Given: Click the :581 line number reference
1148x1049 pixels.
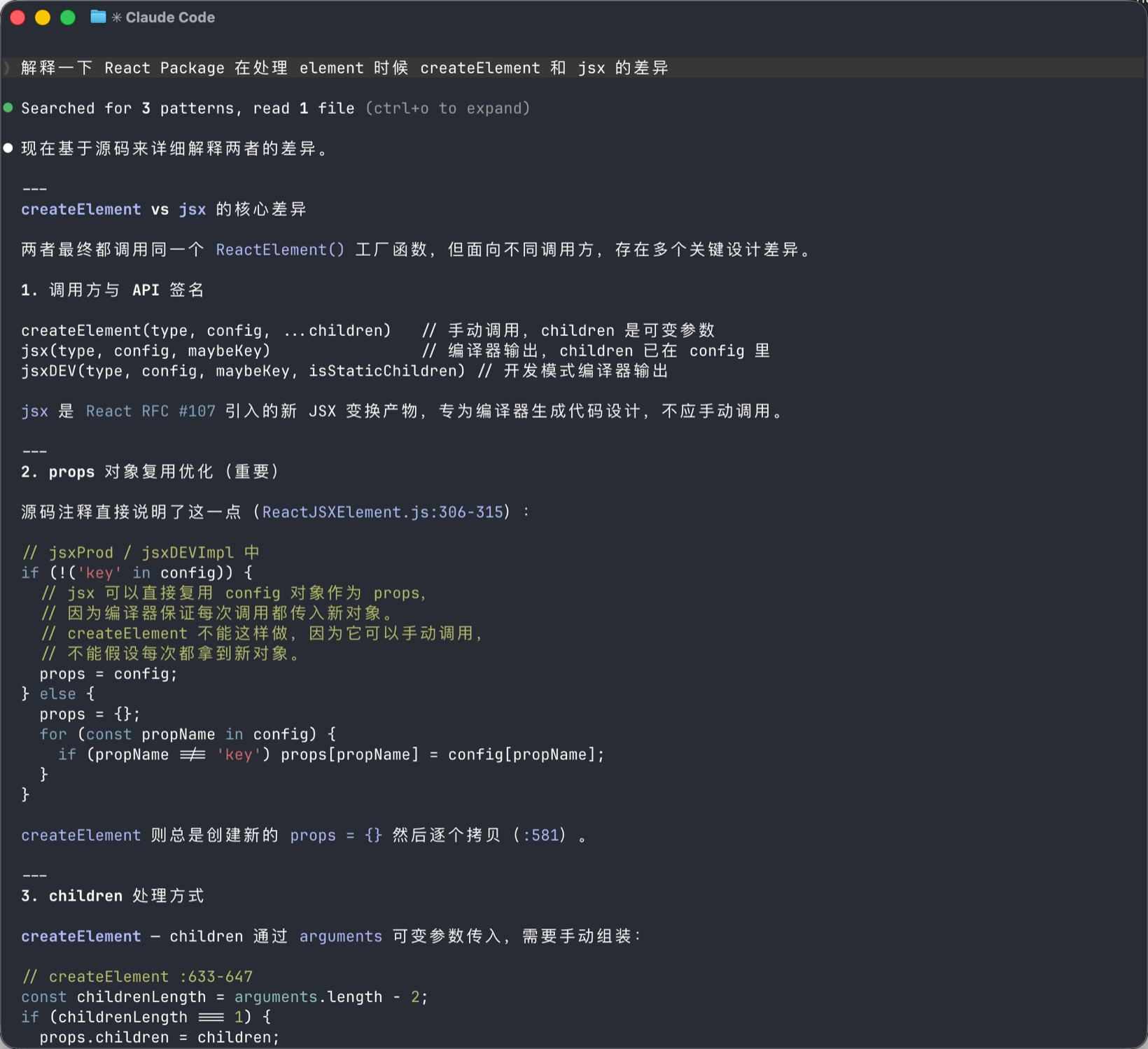Looking at the screenshot, I should tap(540, 836).
